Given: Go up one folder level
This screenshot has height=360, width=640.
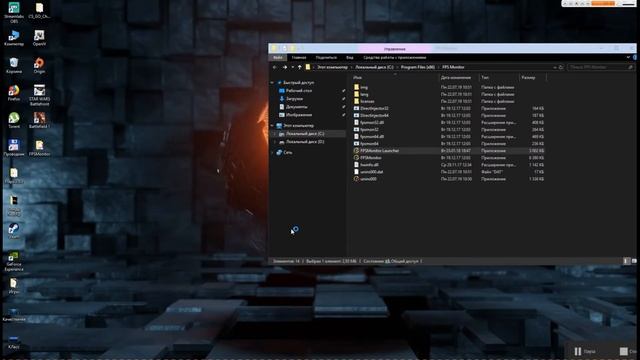Looking at the screenshot, I should (299, 67).
